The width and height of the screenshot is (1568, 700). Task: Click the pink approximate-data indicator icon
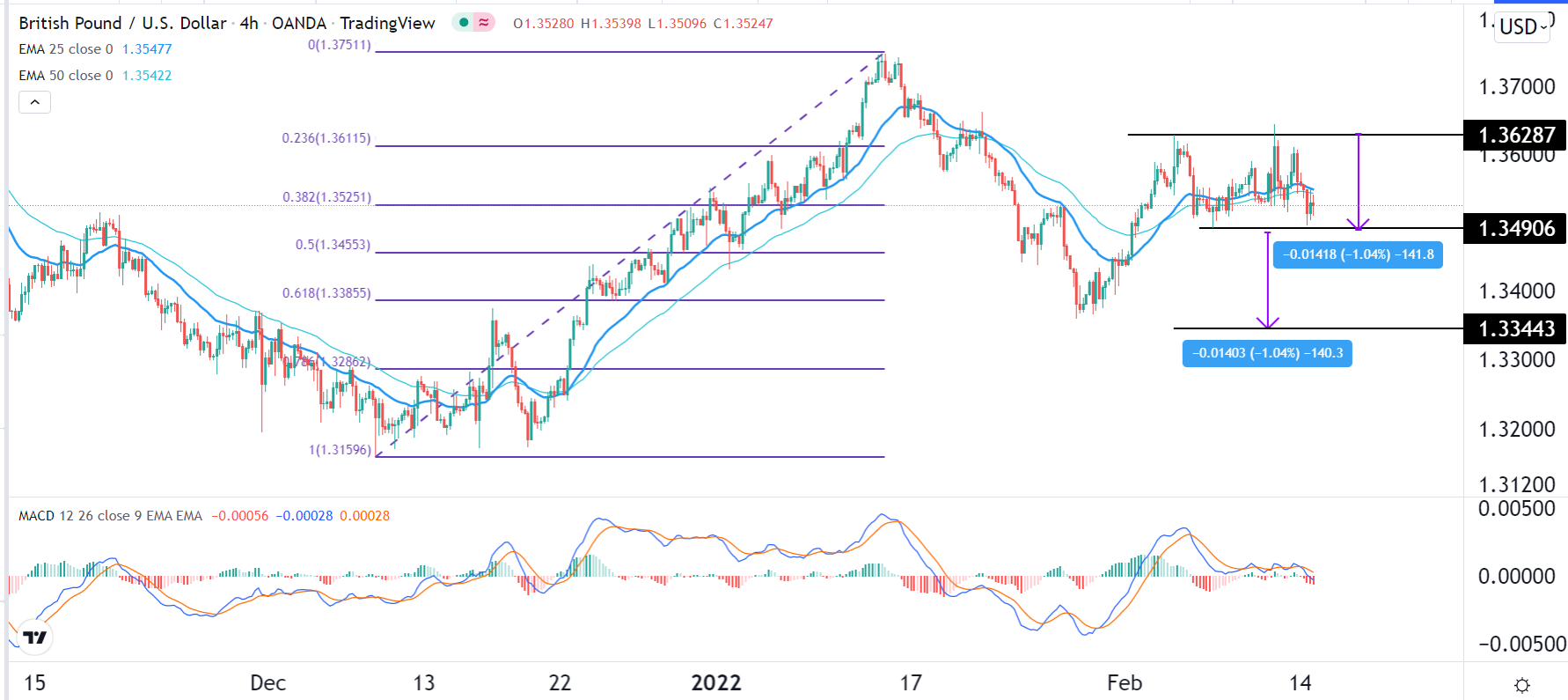[484, 23]
